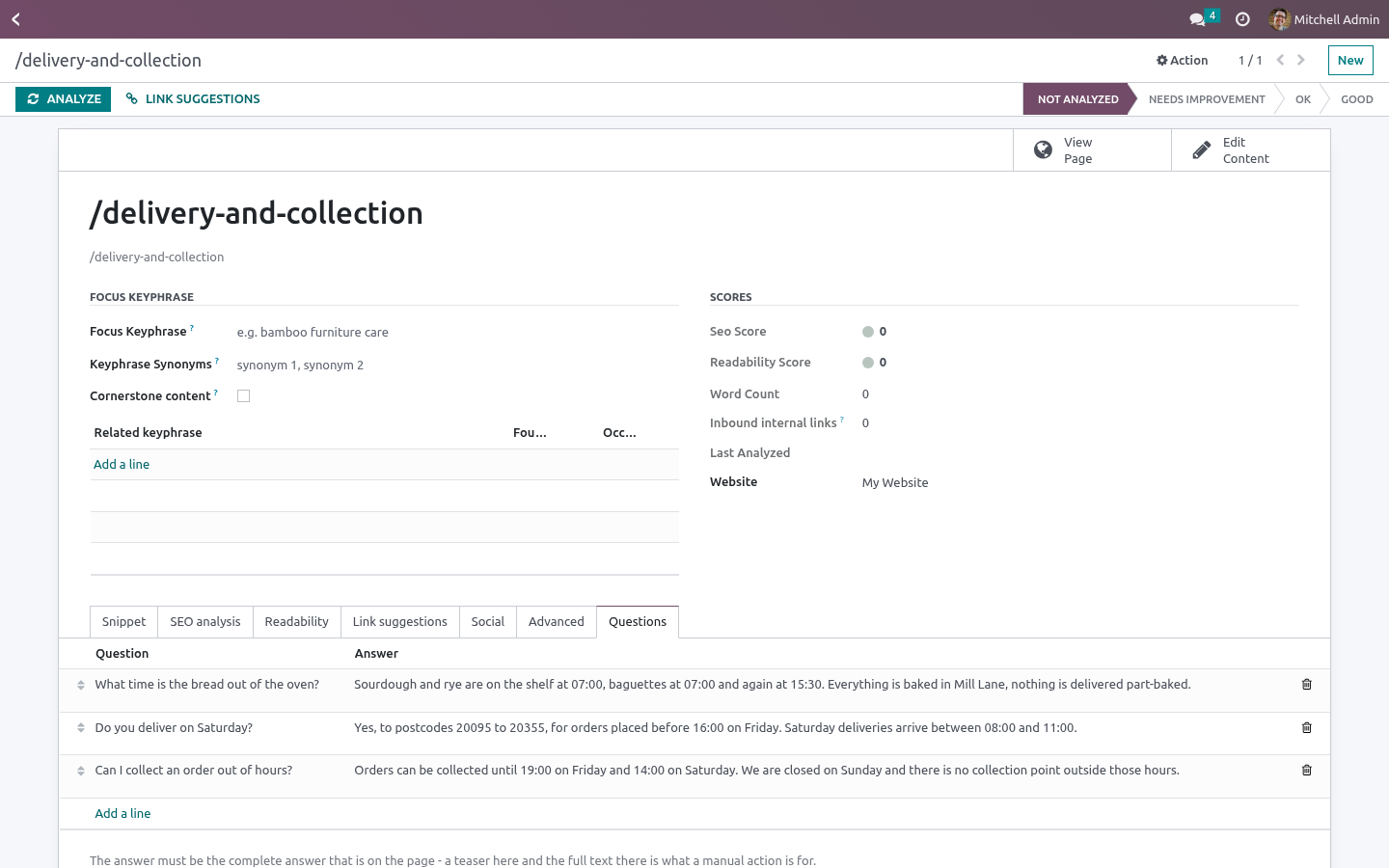Click View Page globe button
This screenshot has width=1389, height=868.
click(1092, 150)
